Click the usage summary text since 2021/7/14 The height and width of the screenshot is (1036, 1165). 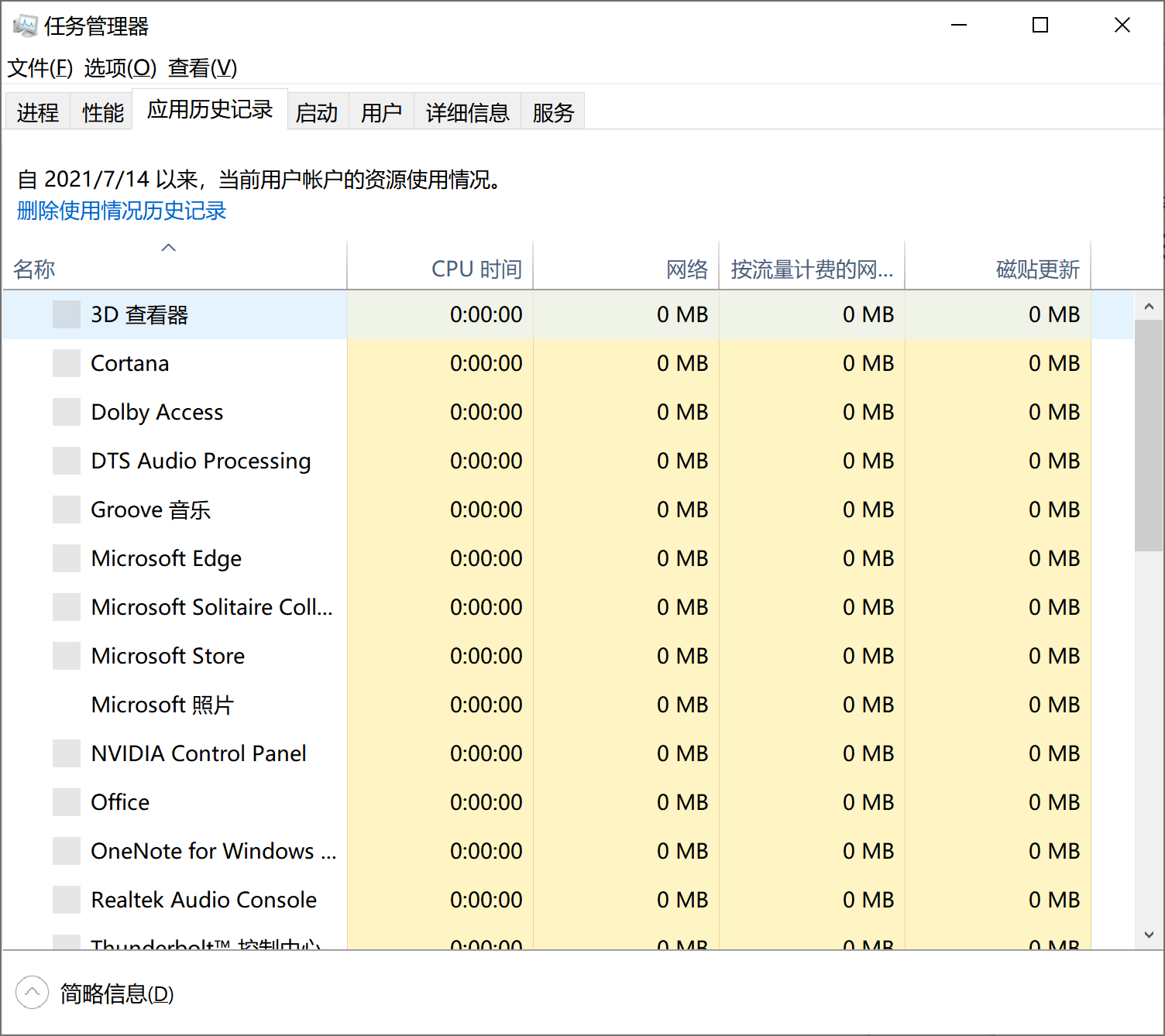pyautogui.click(x=262, y=180)
